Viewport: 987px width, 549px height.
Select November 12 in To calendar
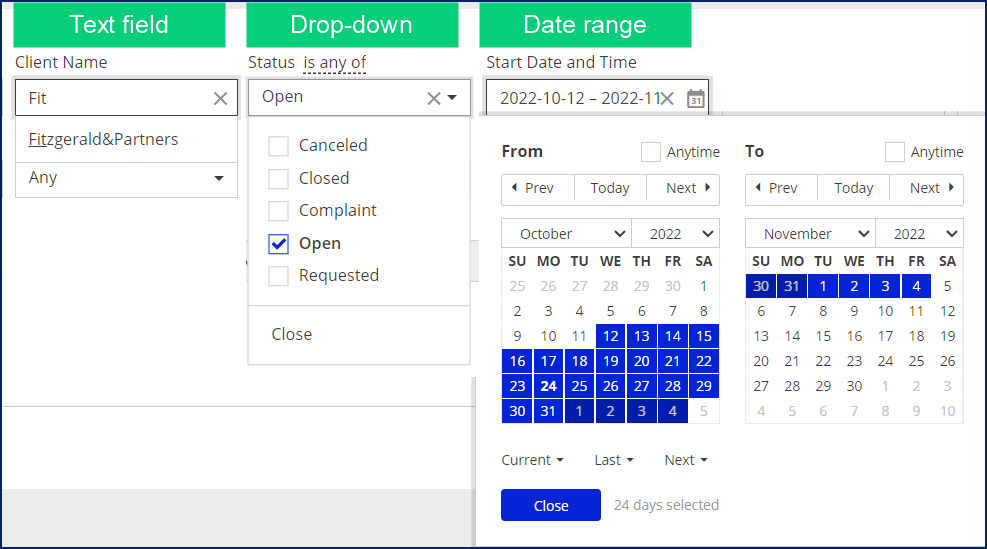coord(947,311)
